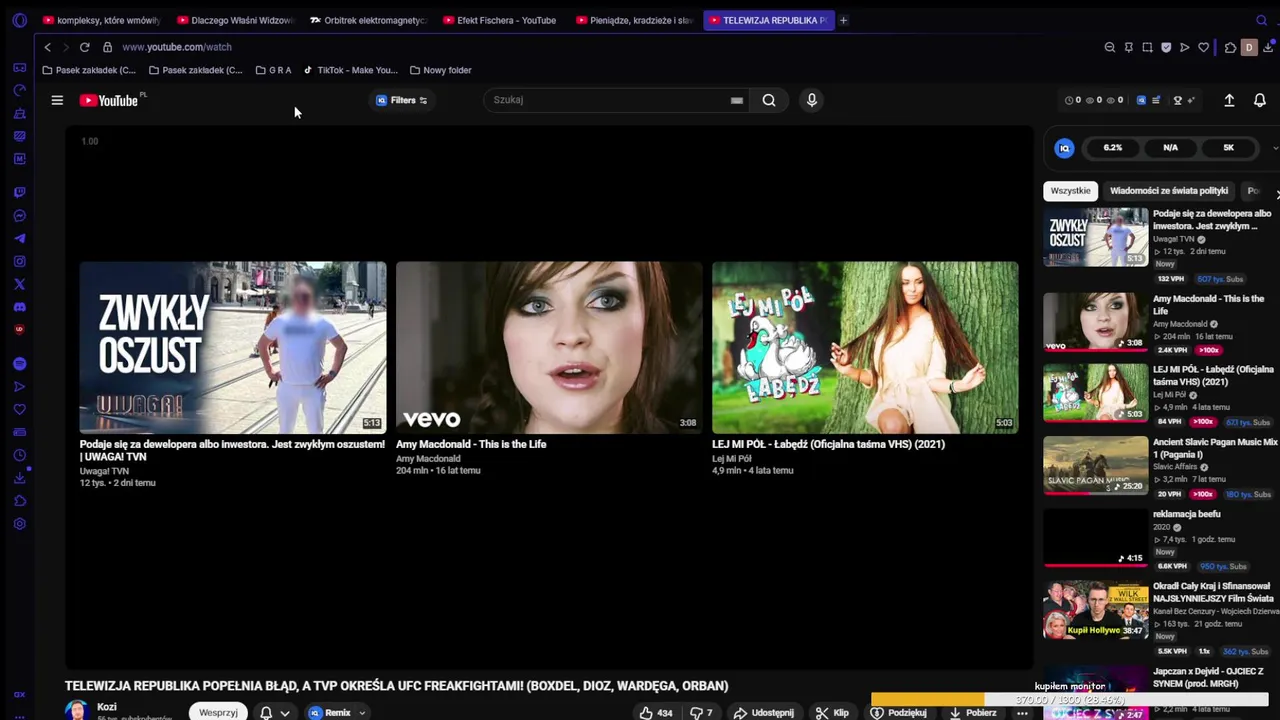1280x720 pixels.
Task: Open YouTube notifications bell
Action: point(1260,100)
